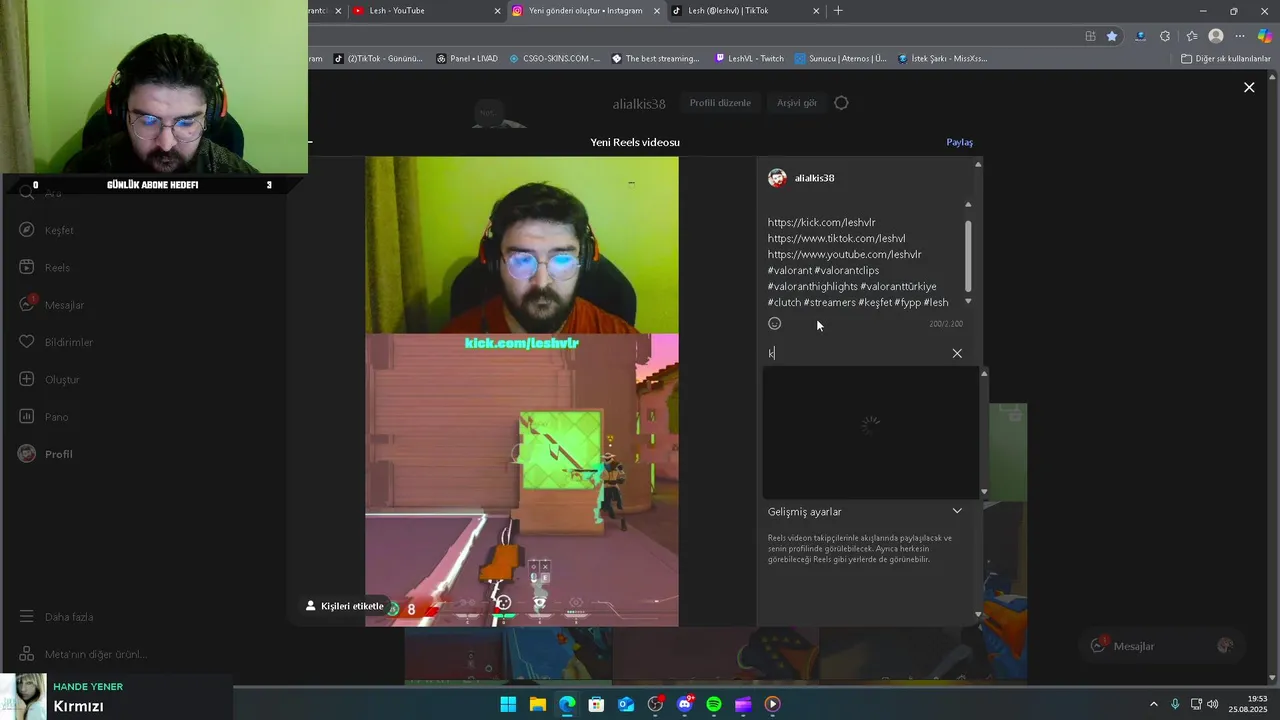The image size is (1280, 720).
Task: Close the Lesh - YouTube tab
Action: click(498, 11)
